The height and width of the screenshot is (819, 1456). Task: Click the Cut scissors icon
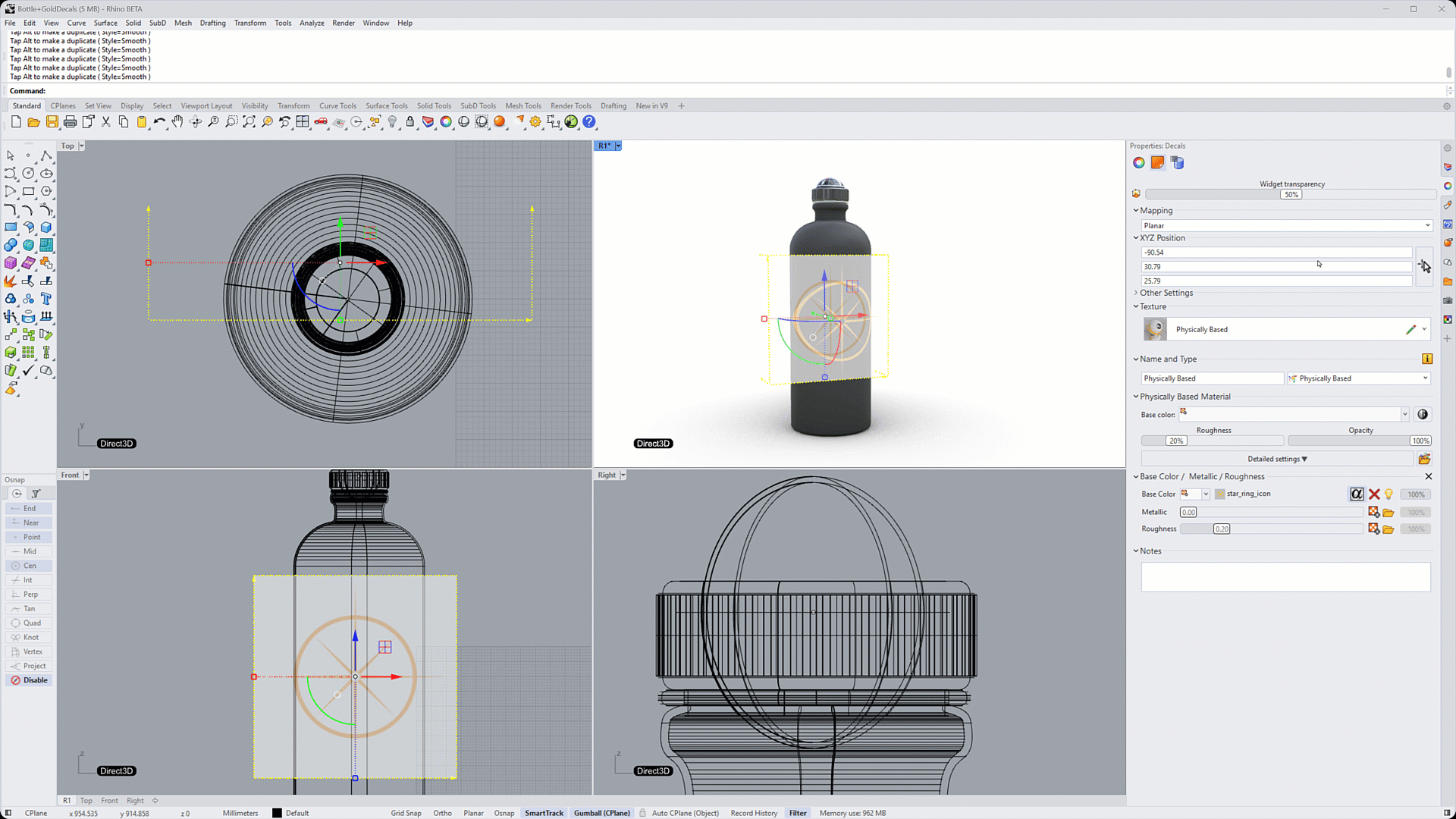(106, 122)
